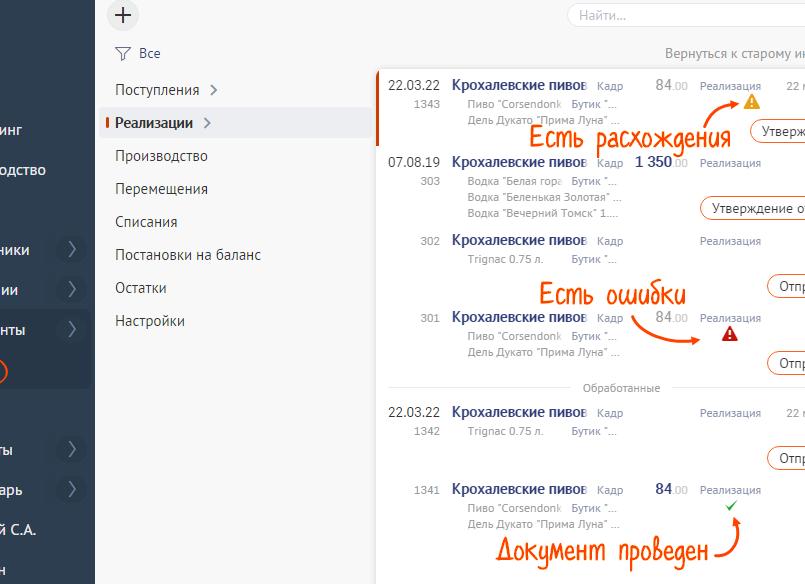Click document number 301
This screenshot has height=584, width=805.
point(430,318)
